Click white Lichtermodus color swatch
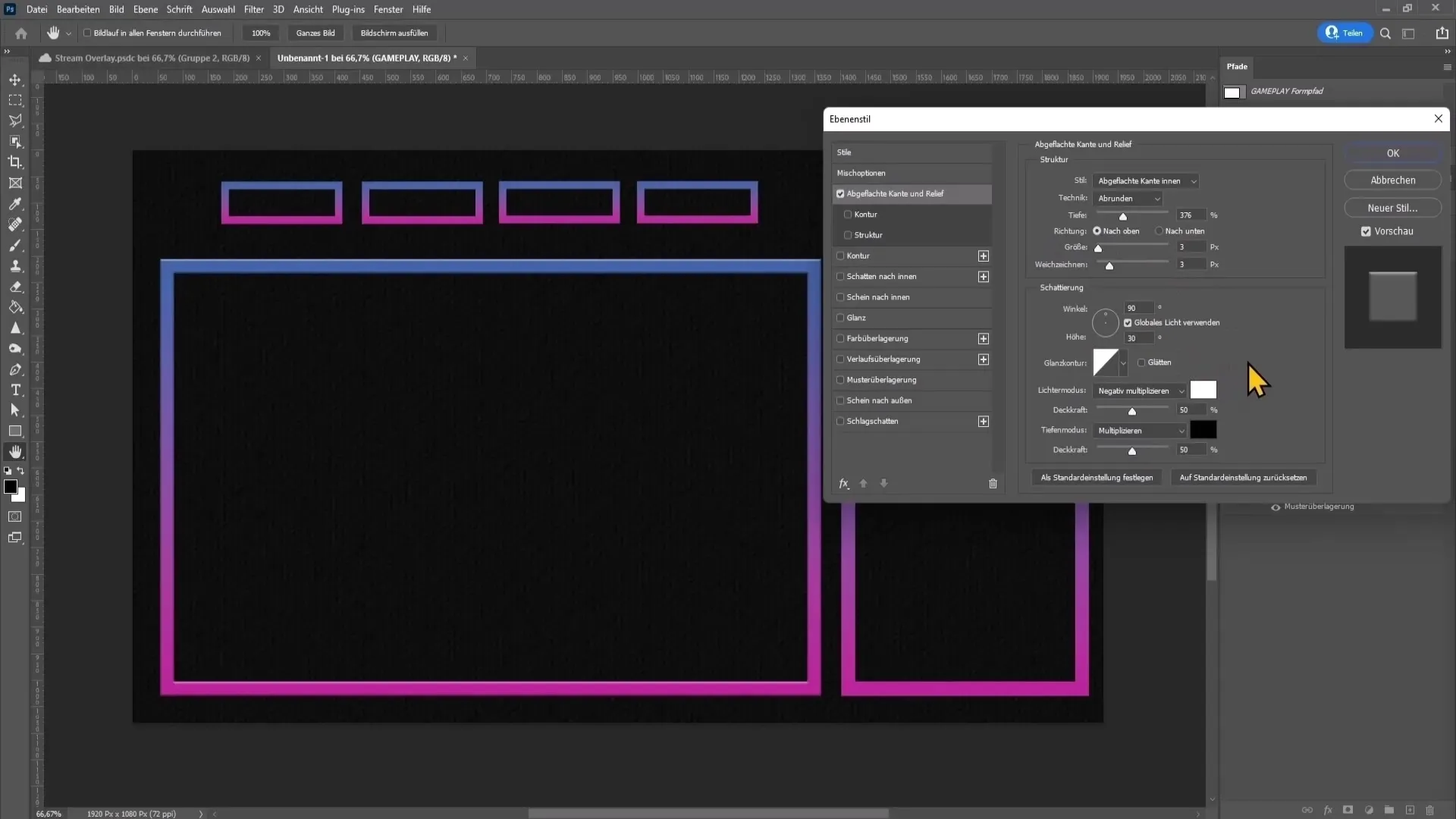This screenshot has width=1456, height=819. point(1203,391)
